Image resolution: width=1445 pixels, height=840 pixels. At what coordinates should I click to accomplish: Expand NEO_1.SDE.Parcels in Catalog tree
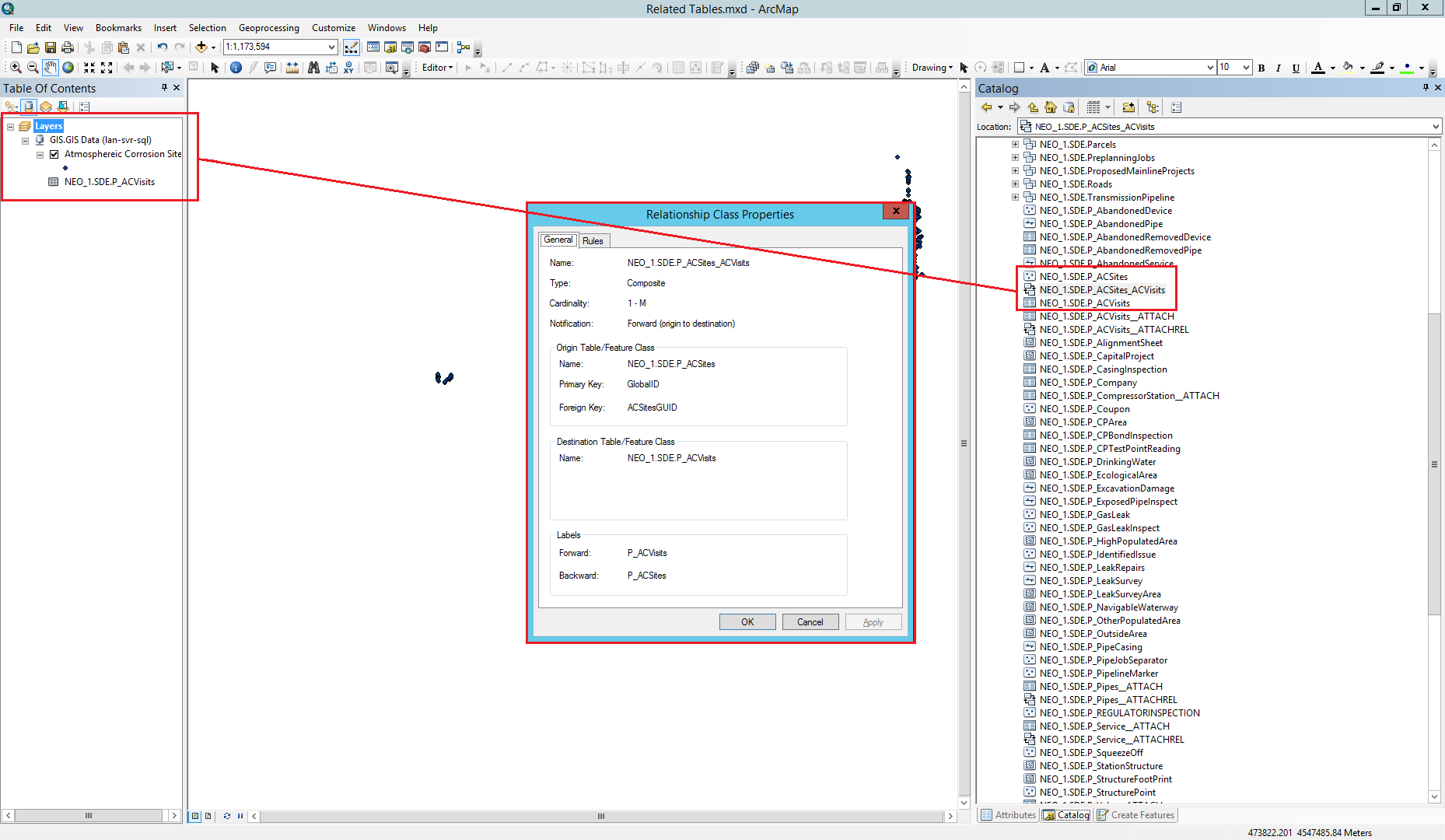1015,144
